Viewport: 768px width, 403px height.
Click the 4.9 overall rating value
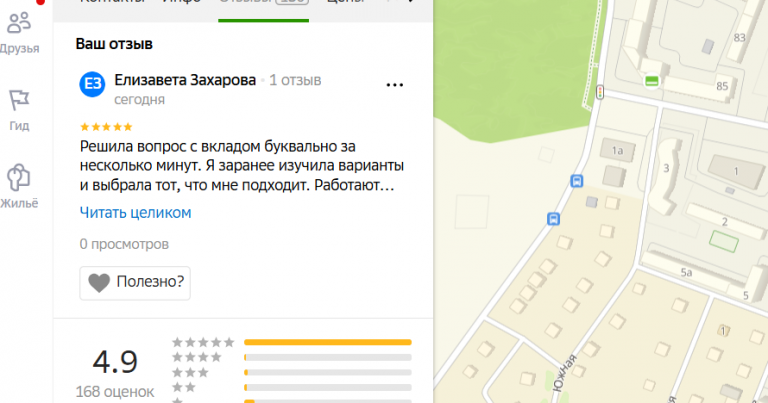click(115, 362)
